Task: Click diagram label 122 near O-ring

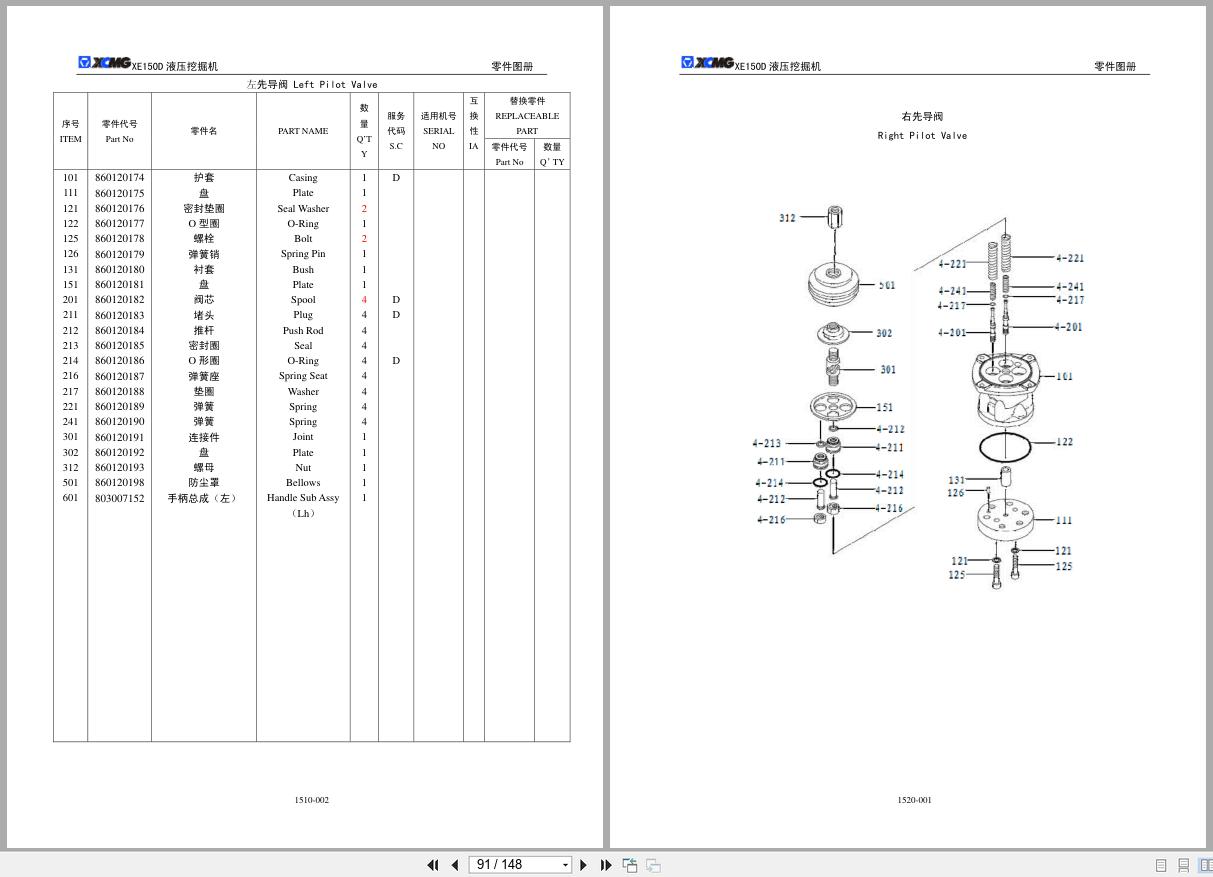Action: 1064,442
